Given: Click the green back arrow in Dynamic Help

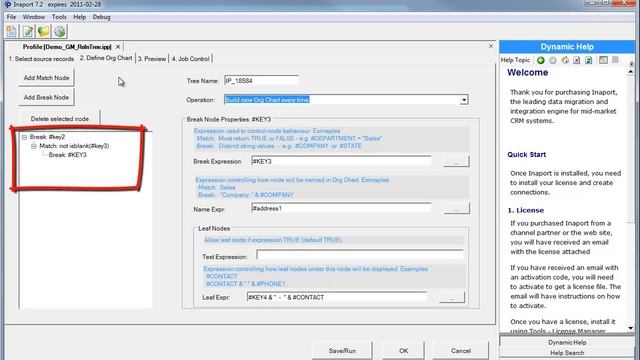Looking at the screenshot, I should click(540, 60).
